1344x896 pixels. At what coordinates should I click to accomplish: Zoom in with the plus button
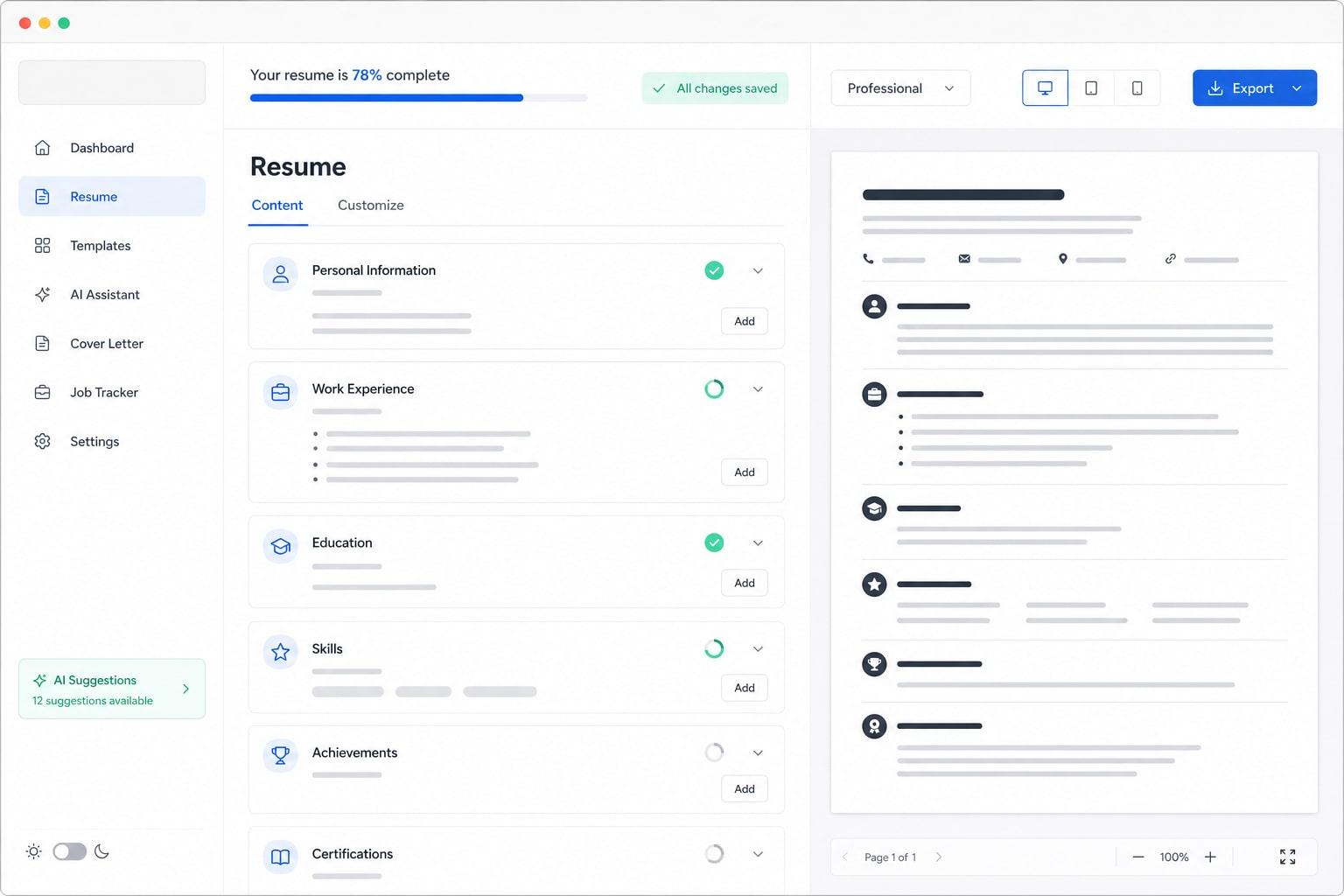[1210, 857]
